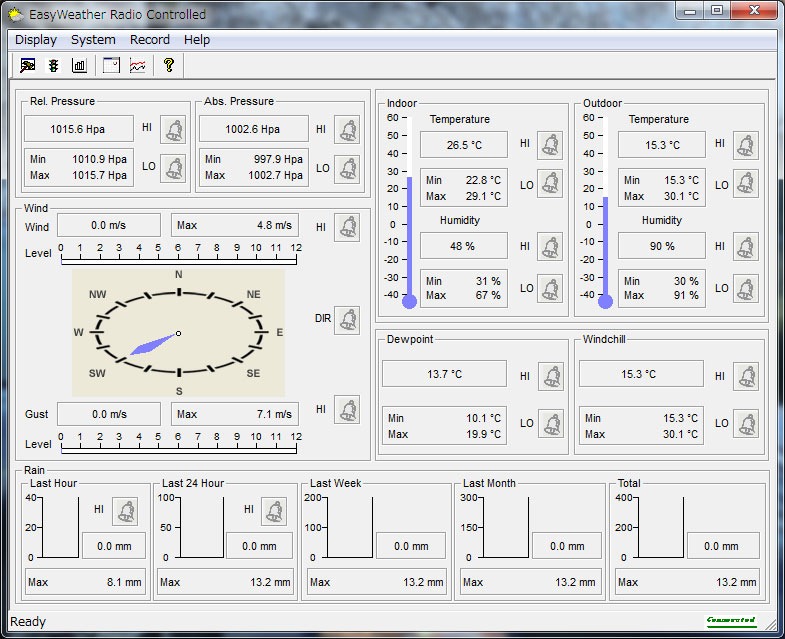785x639 pixels.
Task: Toggle Dewpoint LO alarm bell
Action: [551, 424]
